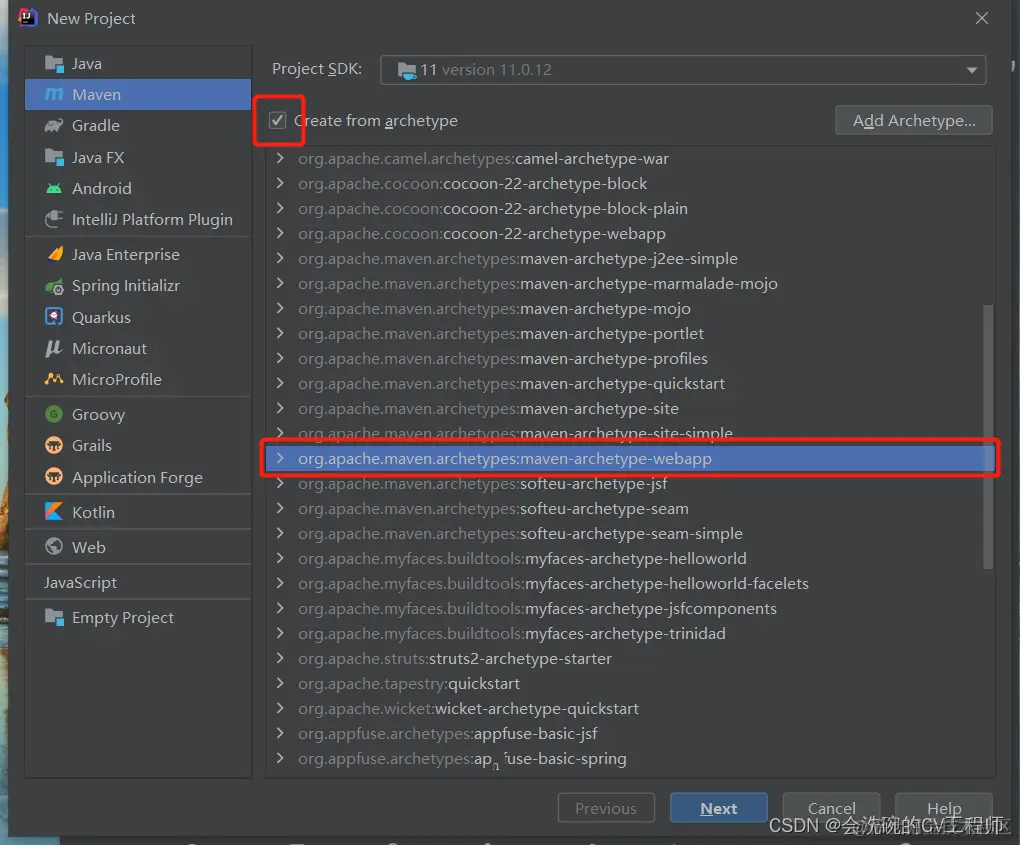
Task: Close the New Project dialog
Action: (x=982, y=18)
